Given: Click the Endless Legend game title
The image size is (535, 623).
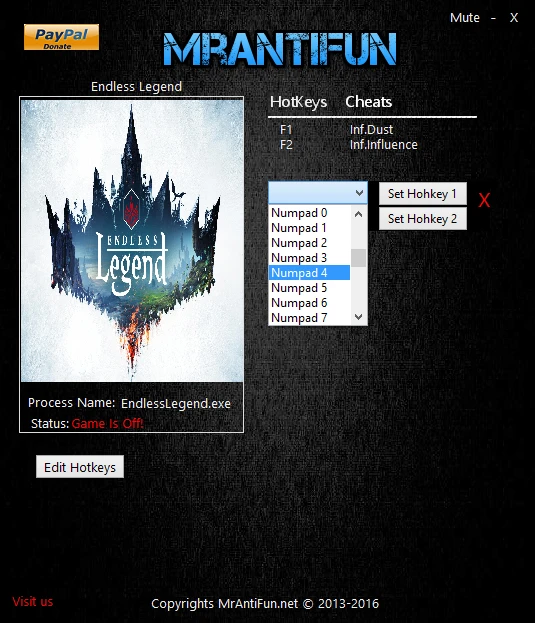Looking at the screenshot, I should coord(136,87).
